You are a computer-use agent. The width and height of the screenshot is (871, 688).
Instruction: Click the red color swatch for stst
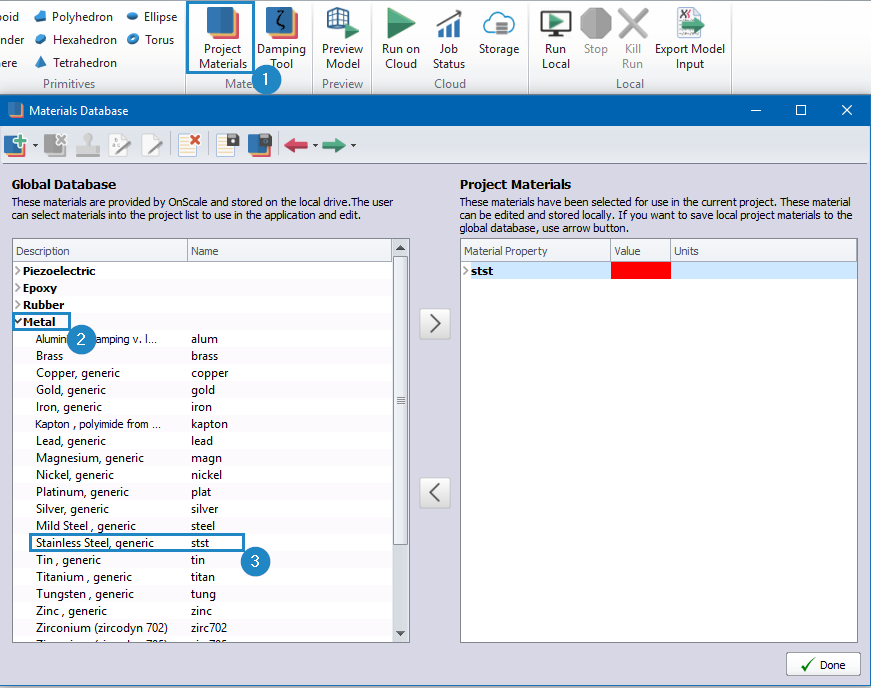[x=640, y=270]
